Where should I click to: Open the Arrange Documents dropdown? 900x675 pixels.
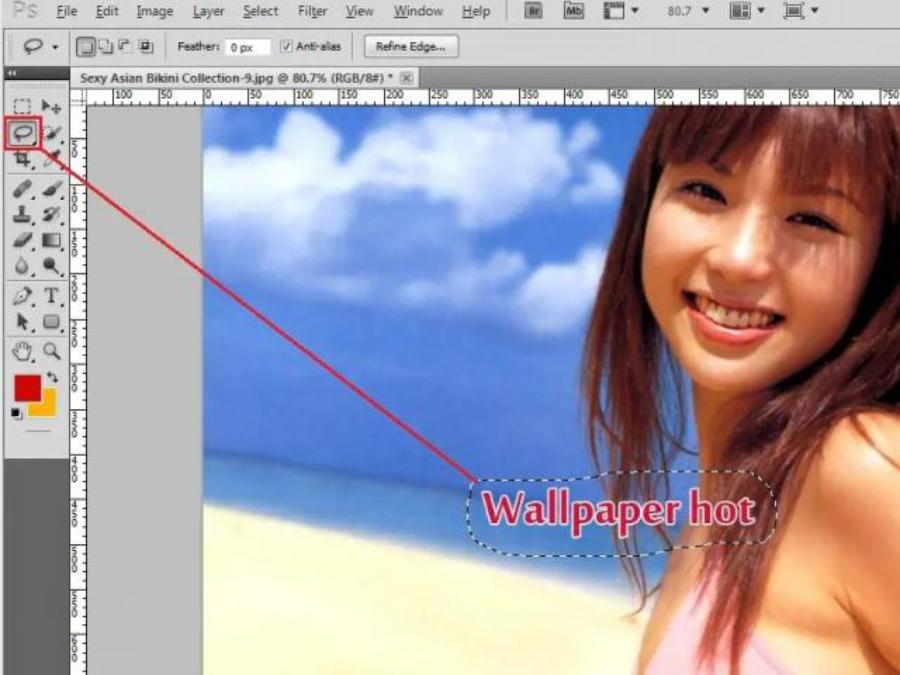pyautogui.click(x=746, y=12)
